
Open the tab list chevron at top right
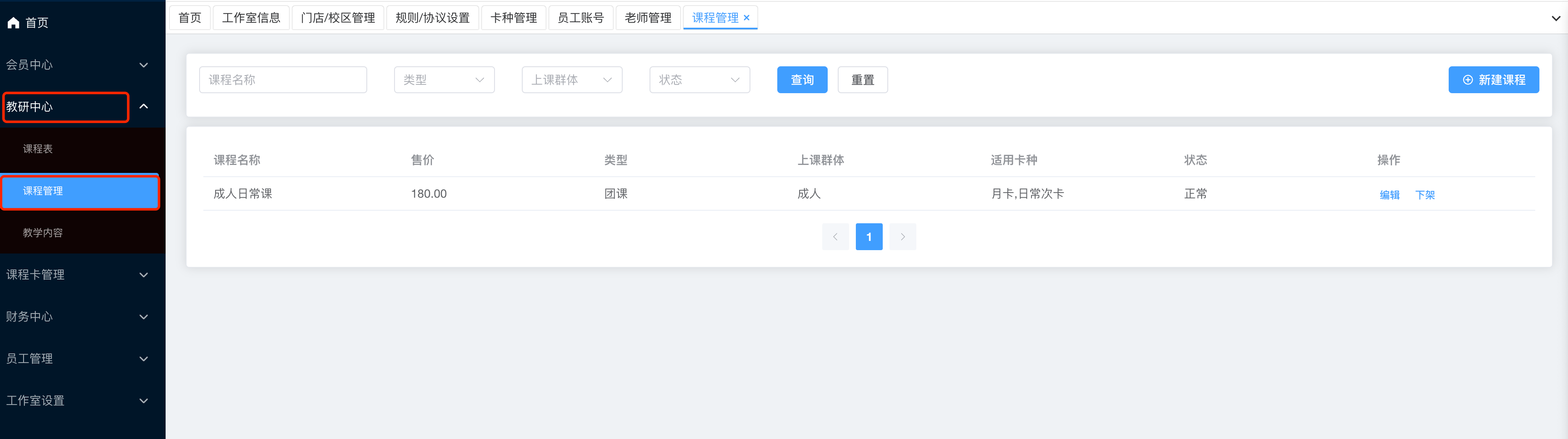(1555, 18)
